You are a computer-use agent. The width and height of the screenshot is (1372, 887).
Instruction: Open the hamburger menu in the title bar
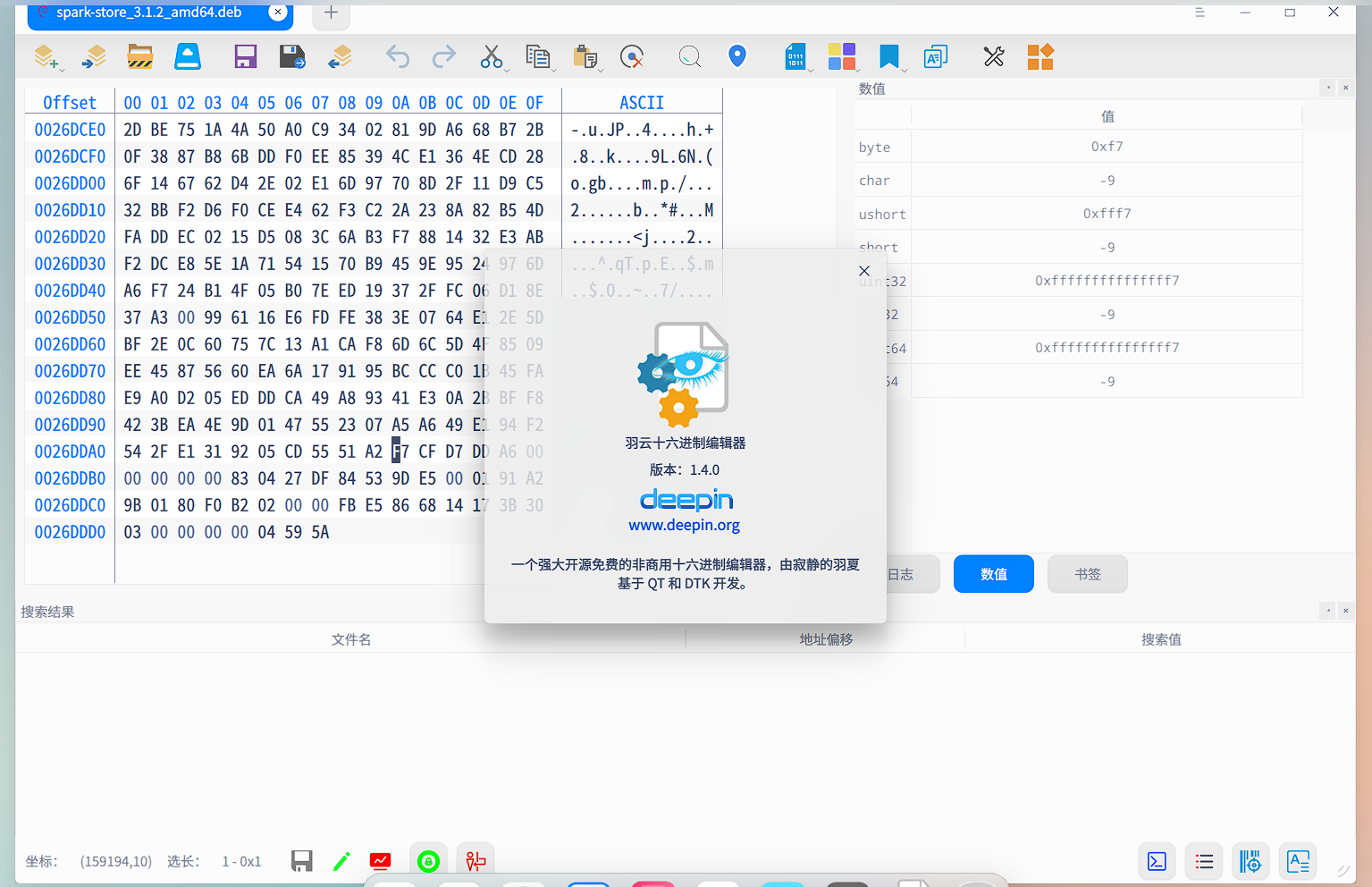[x=1198, y=14]
